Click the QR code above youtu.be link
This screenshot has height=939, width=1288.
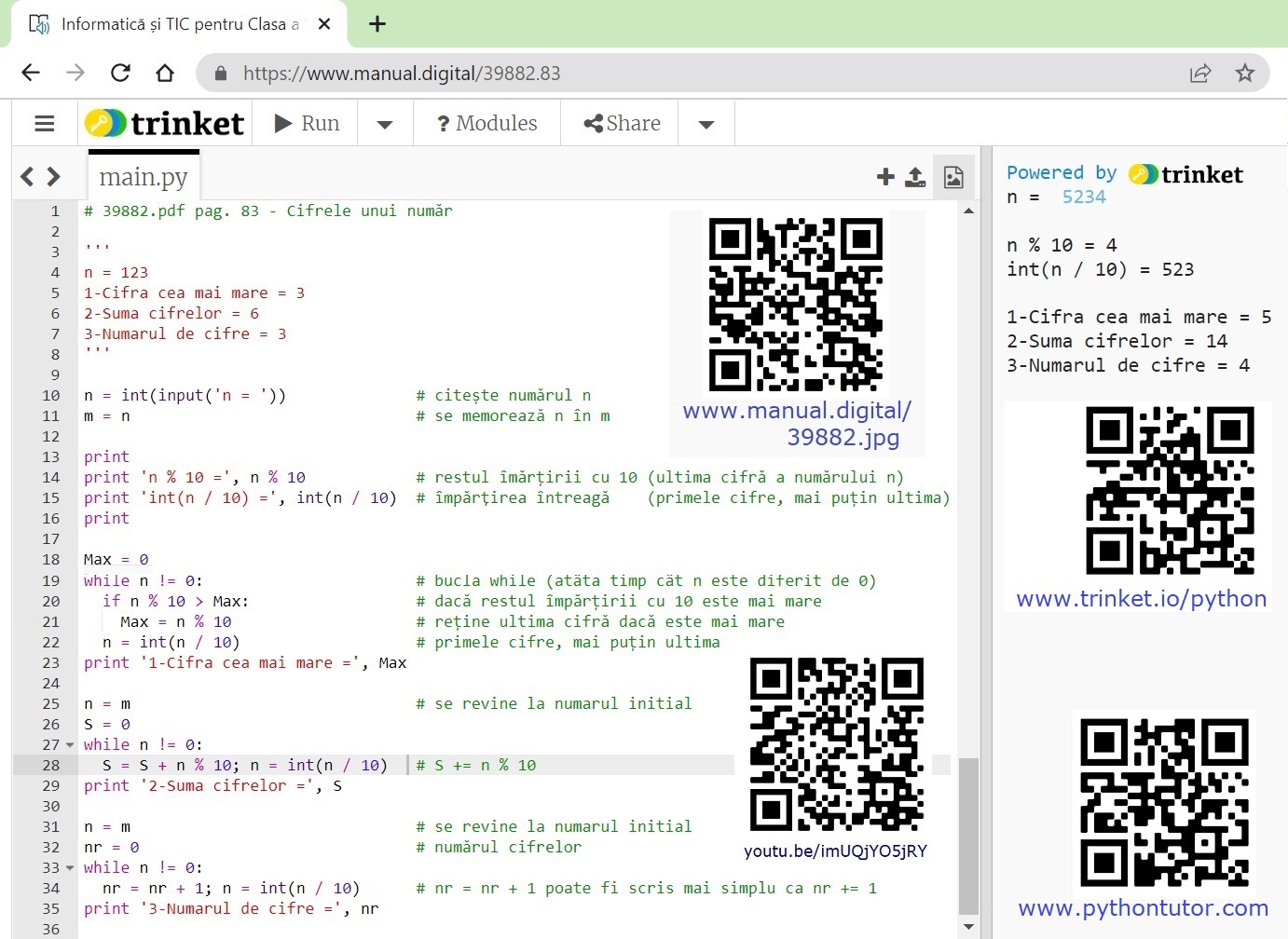point(837,744)
